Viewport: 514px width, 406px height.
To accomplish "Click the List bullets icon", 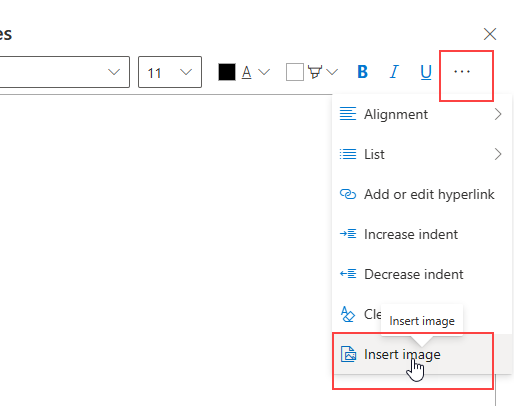I will click(x=348, y=154).
